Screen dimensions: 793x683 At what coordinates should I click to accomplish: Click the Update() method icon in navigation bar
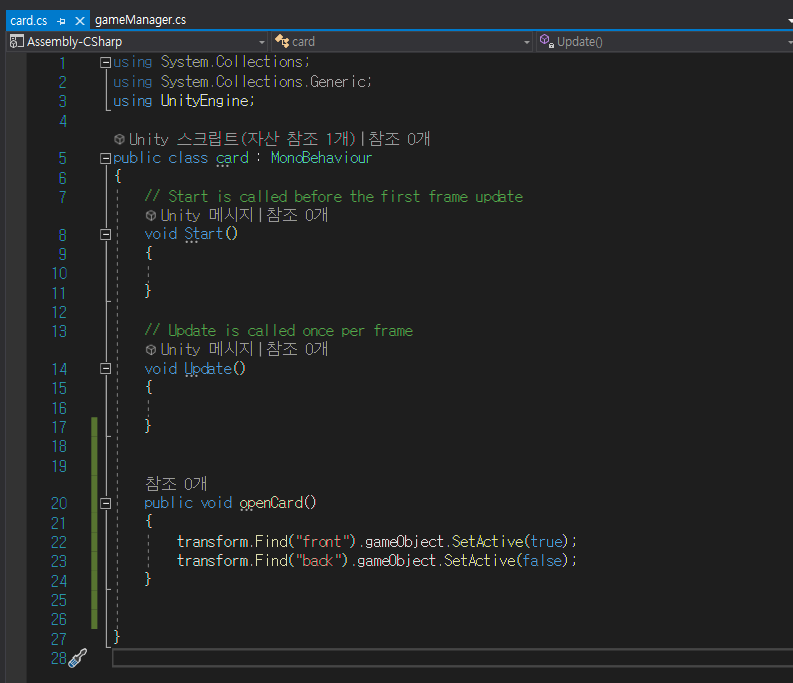546,41
